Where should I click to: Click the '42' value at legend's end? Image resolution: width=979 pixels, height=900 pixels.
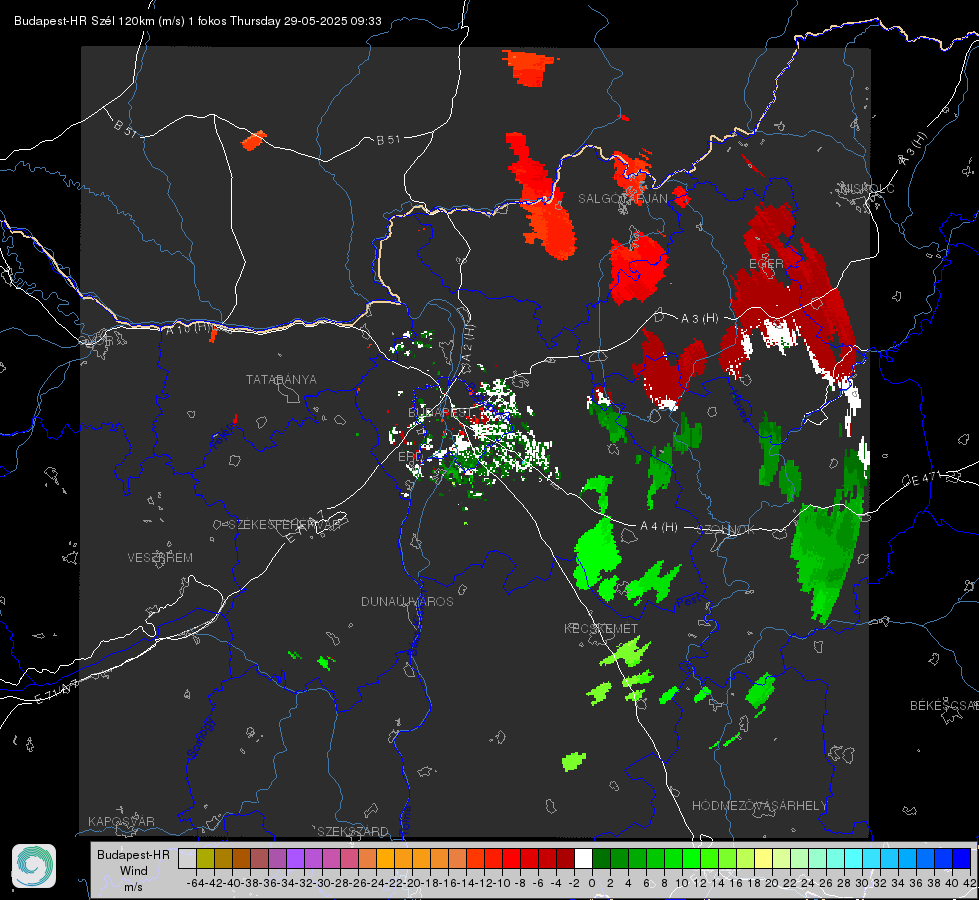(969, 883)
